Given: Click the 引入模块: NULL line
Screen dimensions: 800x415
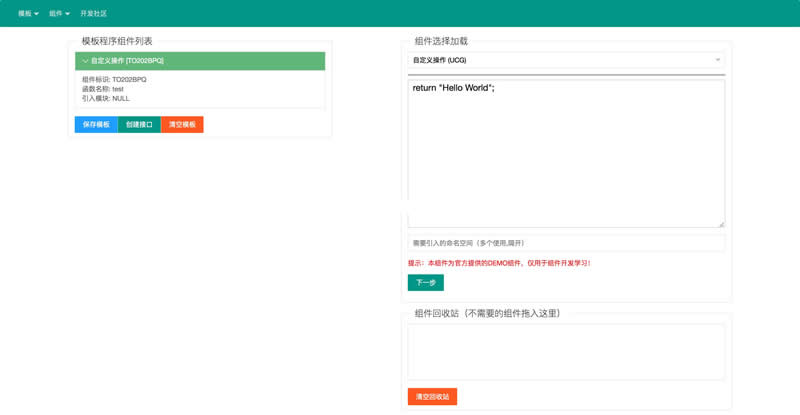Looking at the screenshot, I should click(x=106, y=99).
